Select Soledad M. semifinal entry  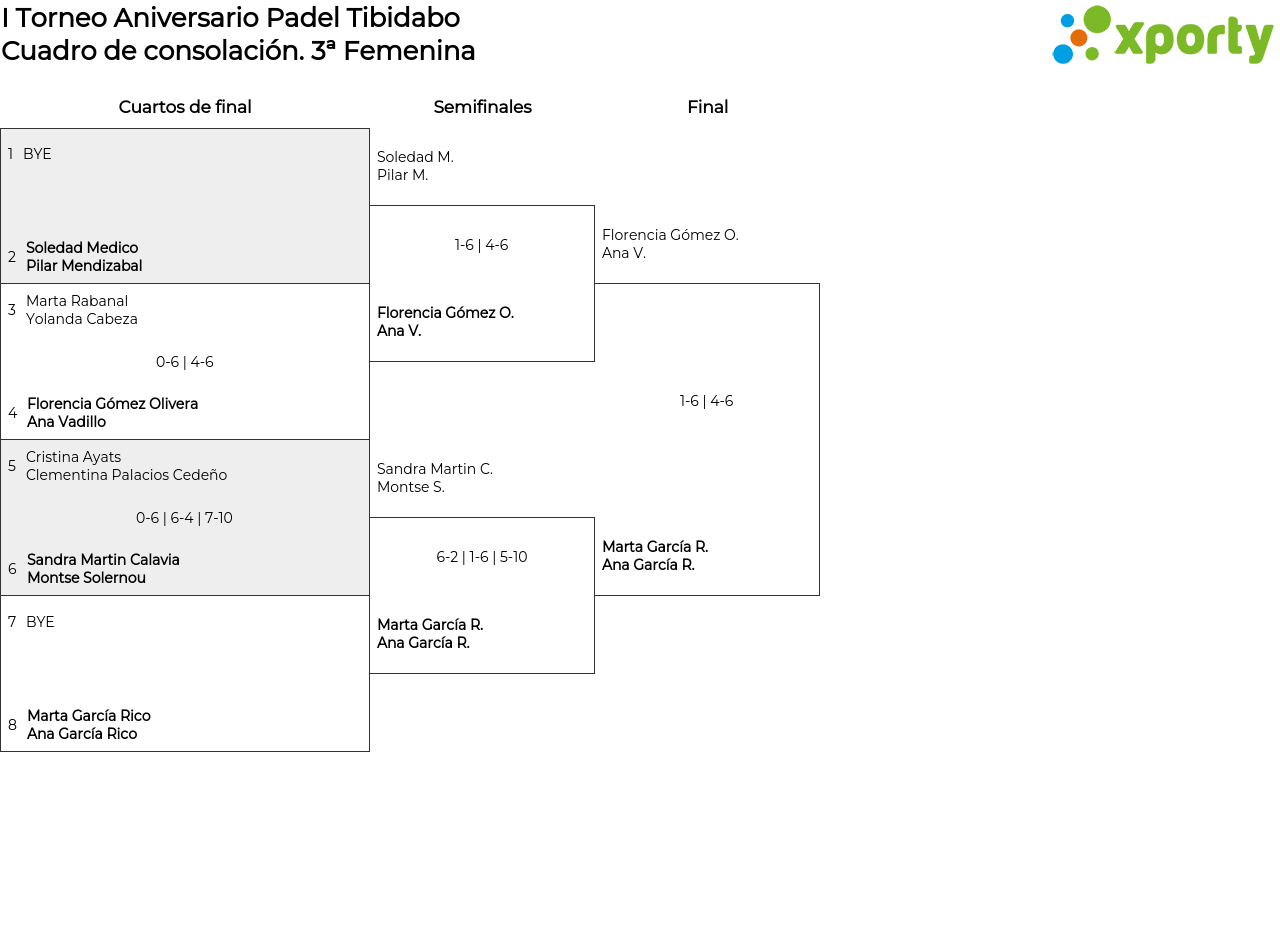pos(415,166)
